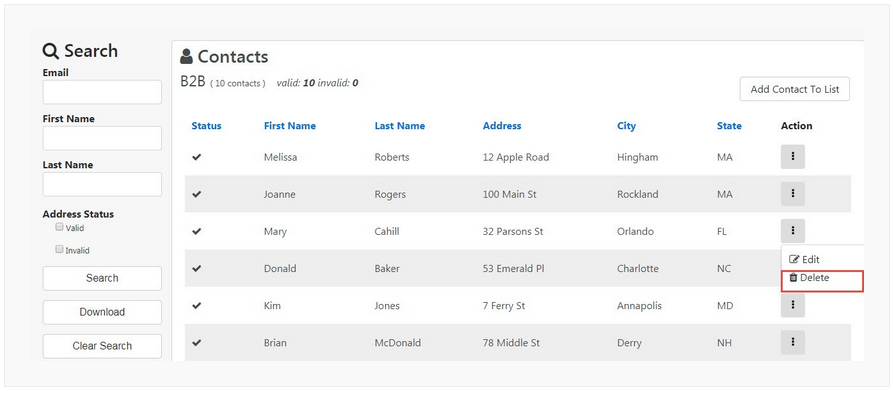Image resolution: width=894 pixels, height=393 pixels.
Task: Sort contacts by Status column
Action: [206, 126]
